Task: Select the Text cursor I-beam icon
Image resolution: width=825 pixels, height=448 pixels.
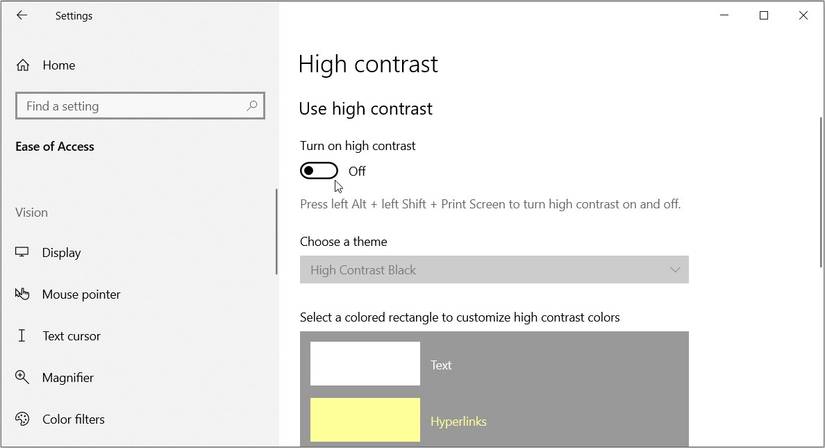Action: click(22, 336)
